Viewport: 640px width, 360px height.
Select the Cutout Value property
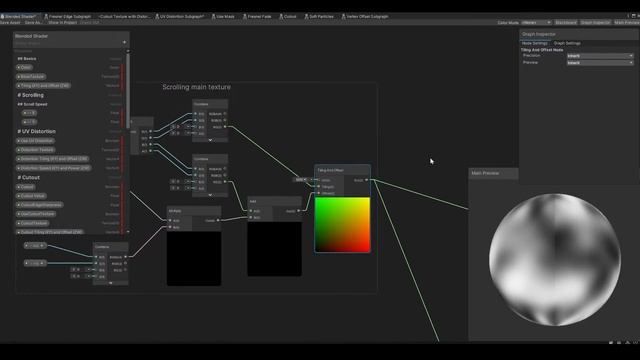pos(31,196)
